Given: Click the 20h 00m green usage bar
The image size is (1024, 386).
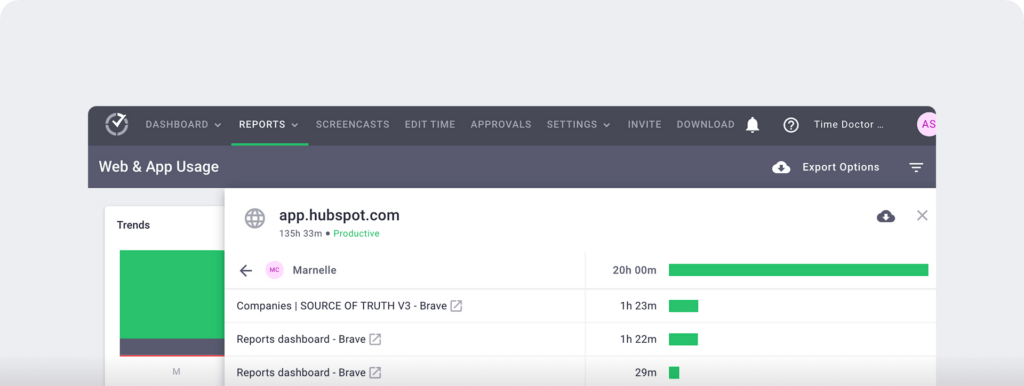Looking at the screenshot, I should click(798, 270).
